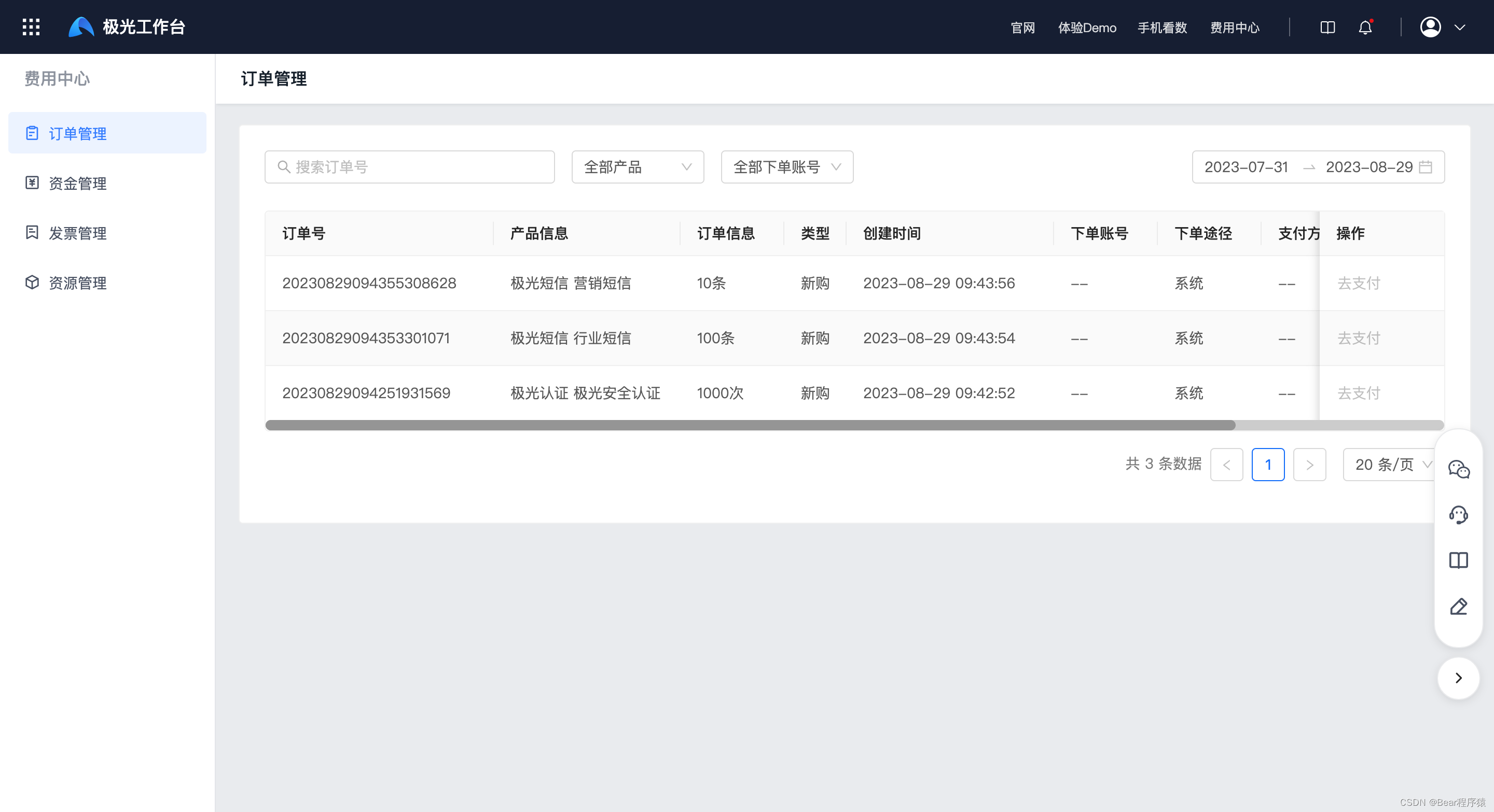
Task: Open calendar icon in date range
Action: click(x=1426, y=167)
